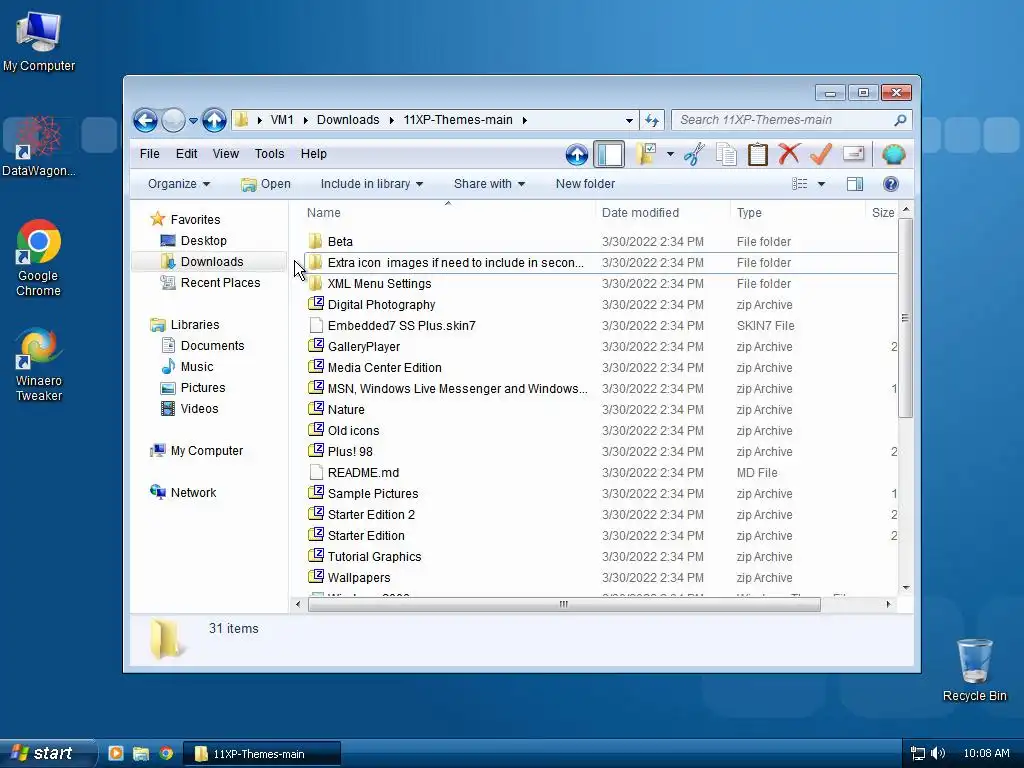Click the search box for 11XP-Themes-main
This screenshot has width=1024, height=768.
tap(791, 120)
